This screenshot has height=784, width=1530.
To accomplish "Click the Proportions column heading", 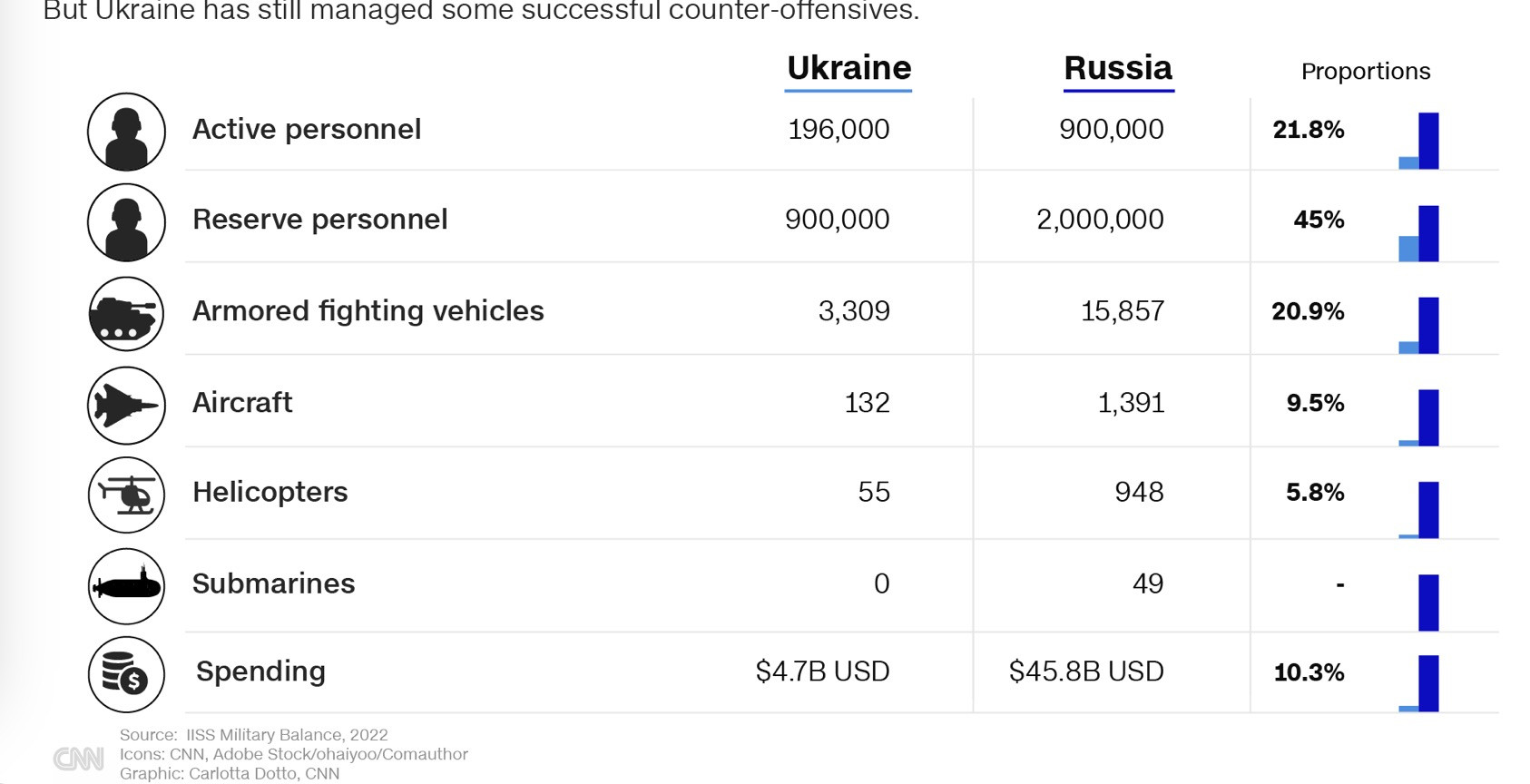I will click(1365, 72).
